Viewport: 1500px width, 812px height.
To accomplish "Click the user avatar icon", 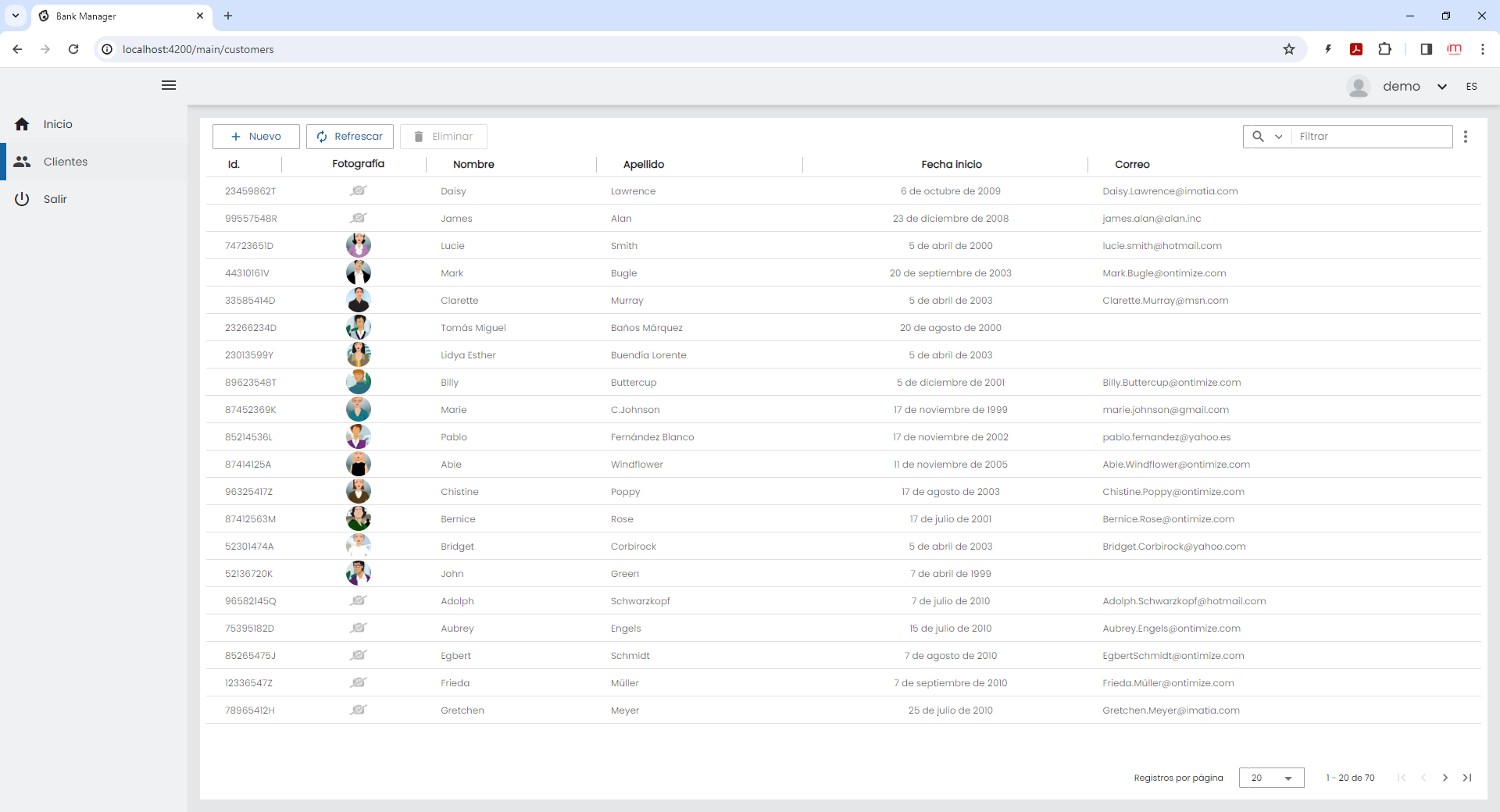I will [x=1359, y=87].
